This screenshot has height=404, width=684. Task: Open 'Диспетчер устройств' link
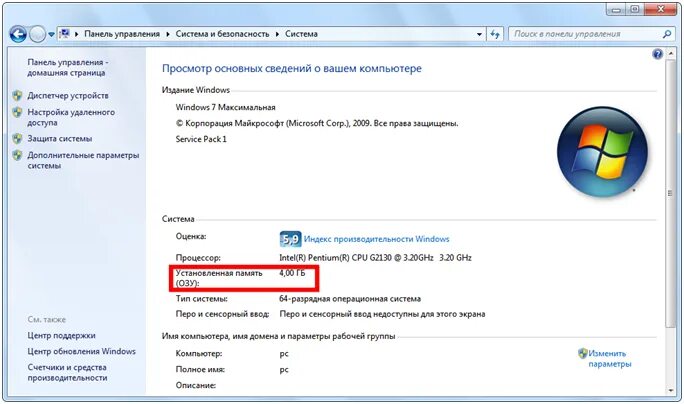tap(68, 96)
